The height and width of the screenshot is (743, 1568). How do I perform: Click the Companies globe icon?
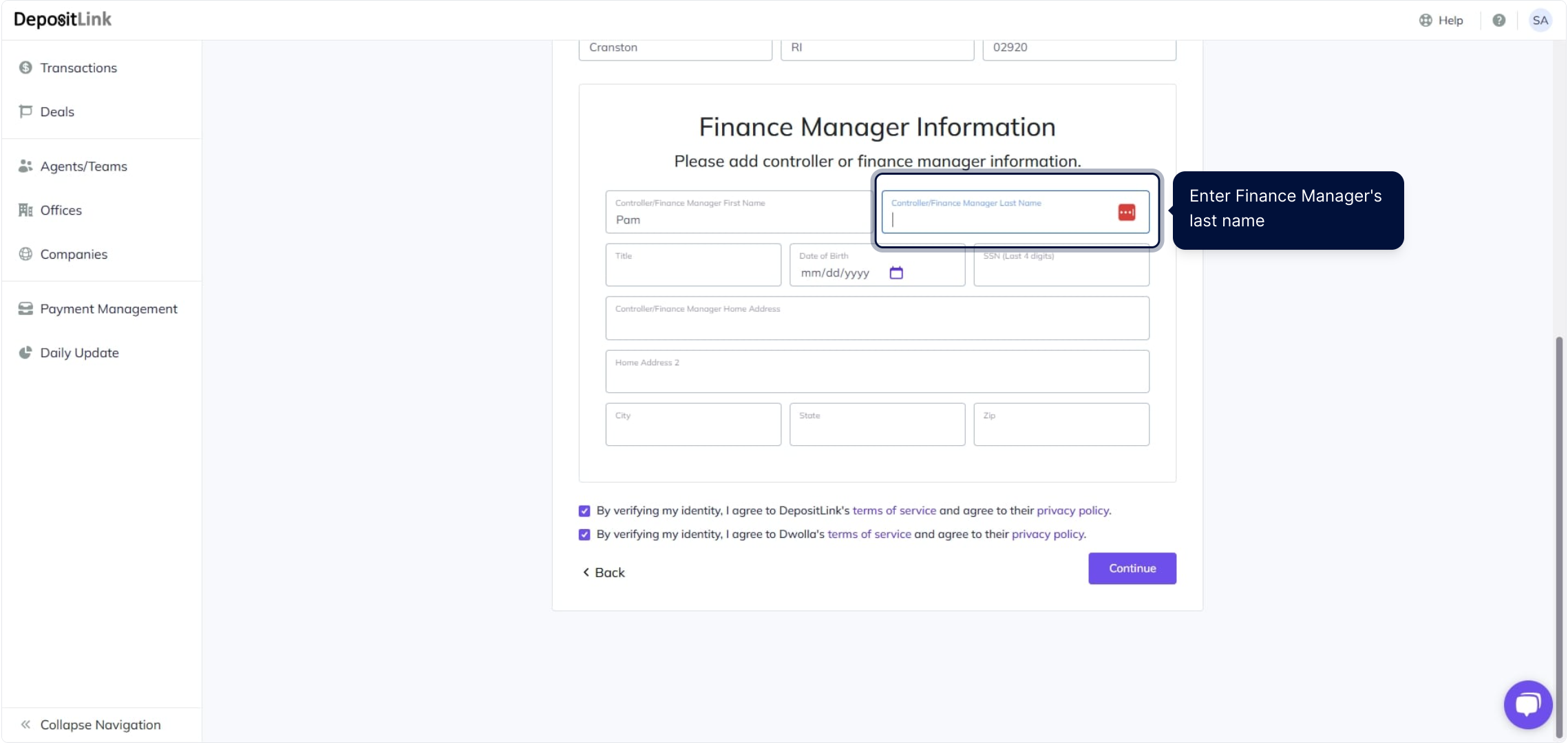click(x=25, y=254)
